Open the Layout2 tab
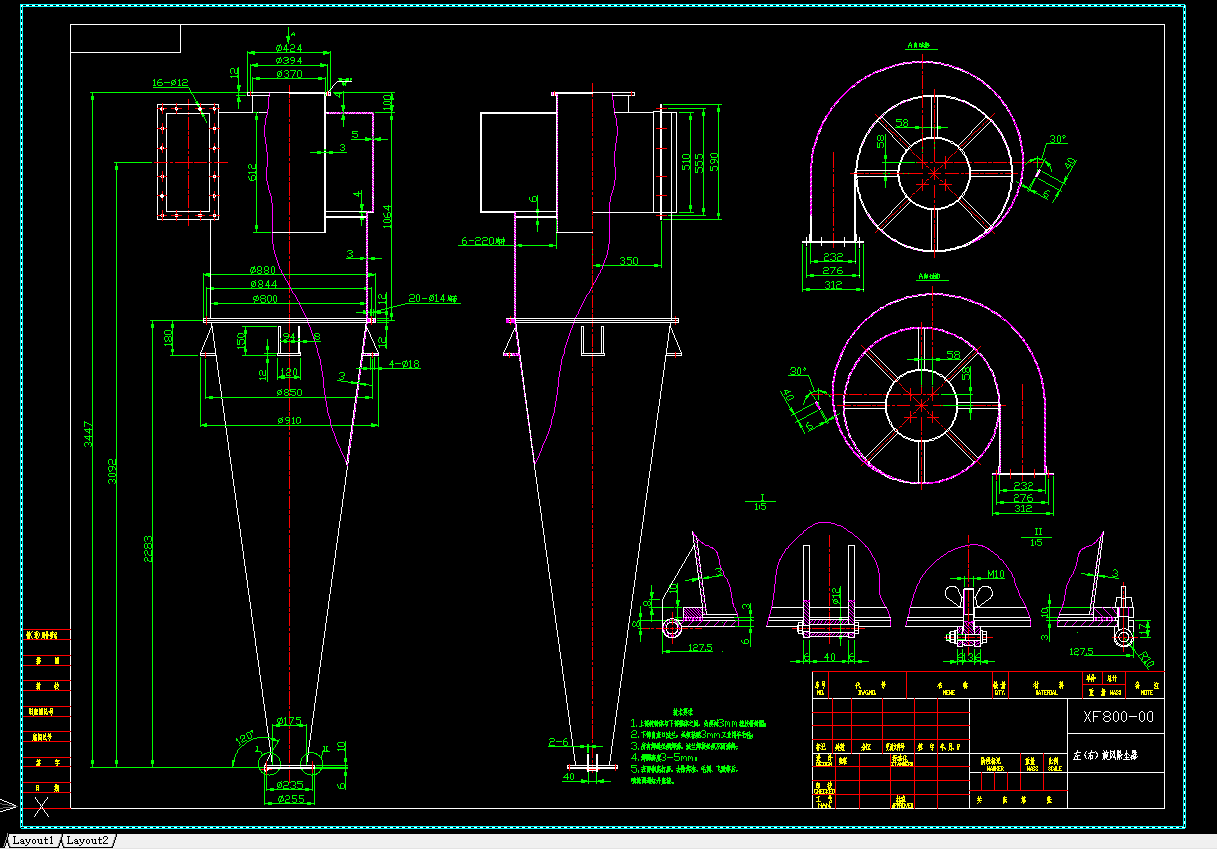This screenshot has height=850, width=1217. [88, 841]
